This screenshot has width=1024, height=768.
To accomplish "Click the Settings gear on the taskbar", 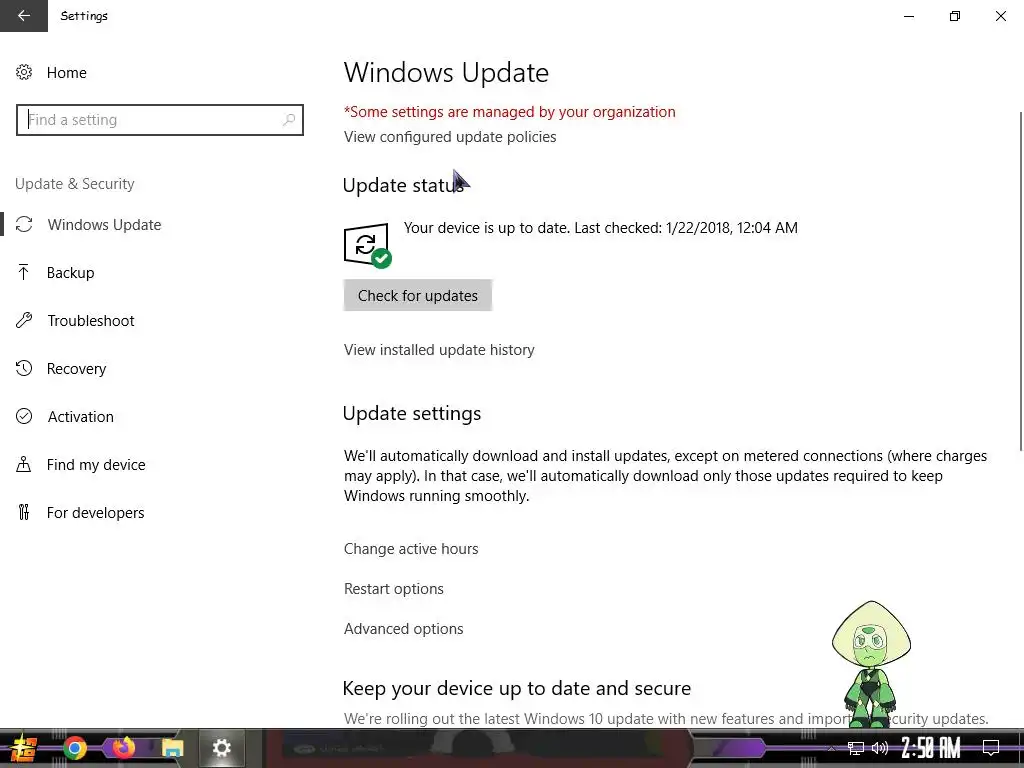I will (x=221, y=748).
